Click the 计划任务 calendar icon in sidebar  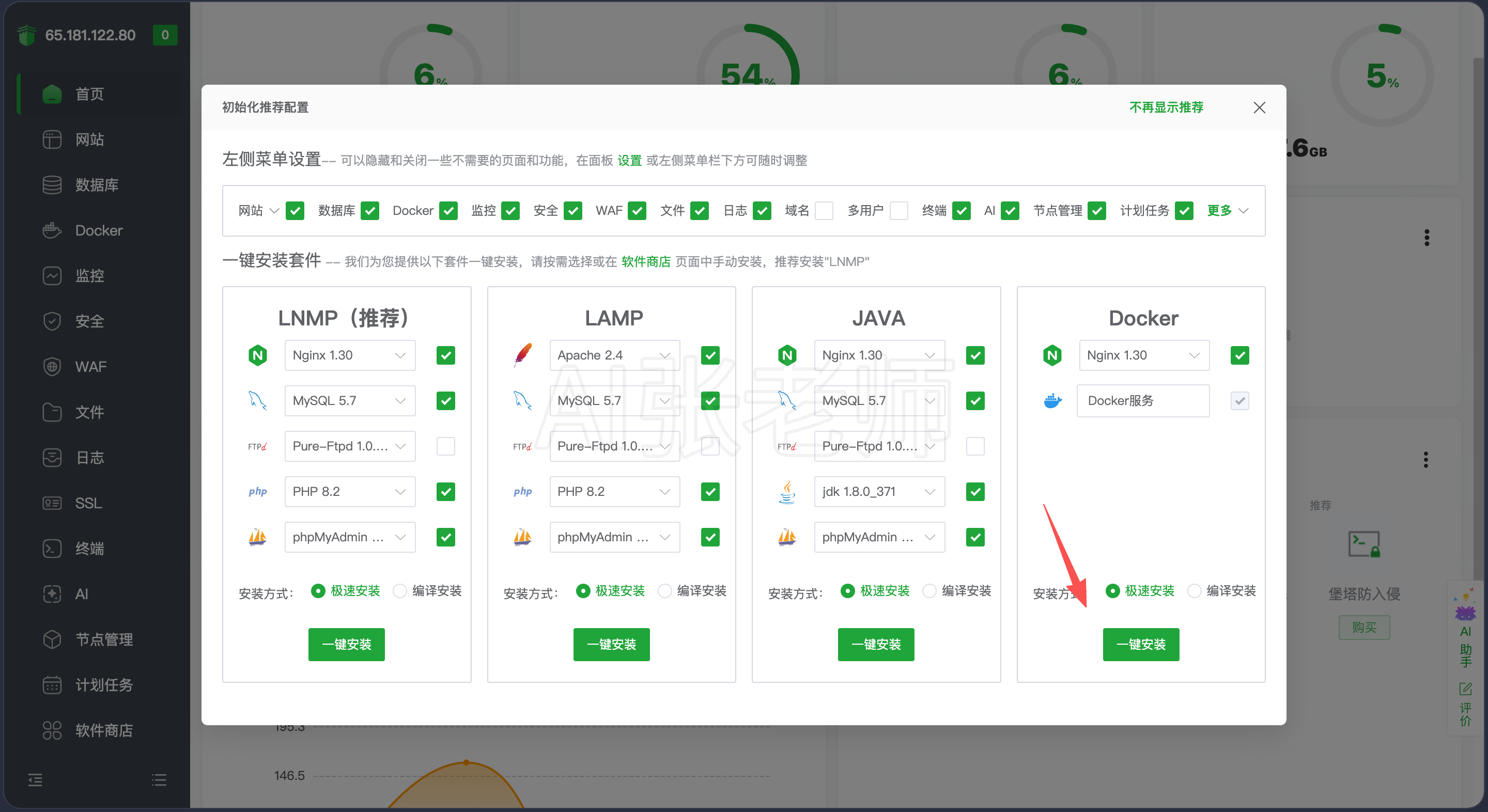pyautogui.click(x=52, y=685)
